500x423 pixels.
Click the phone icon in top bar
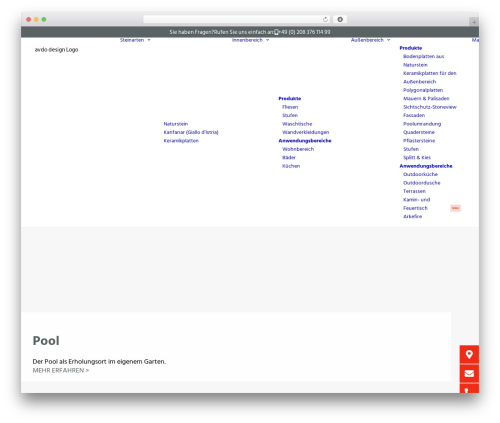coord(276,32)
